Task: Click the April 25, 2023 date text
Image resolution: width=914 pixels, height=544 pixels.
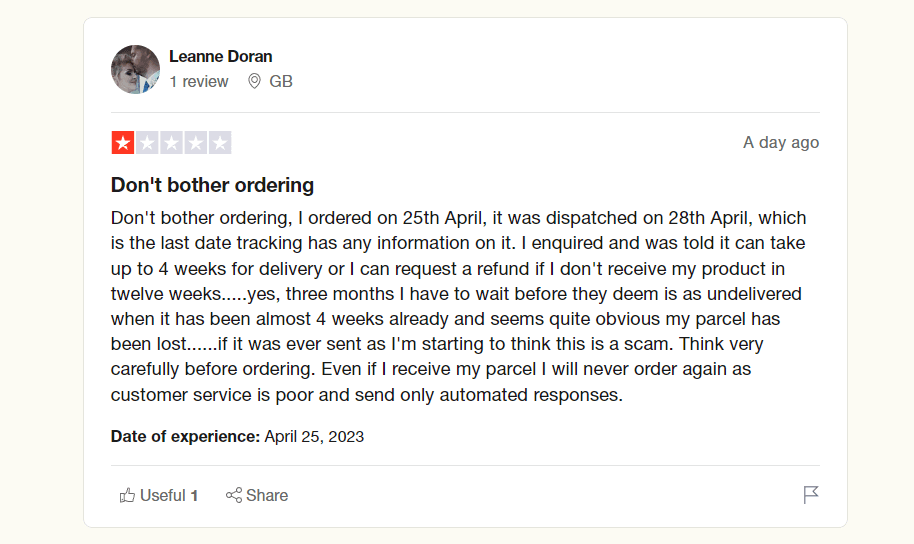Action: 314,436
